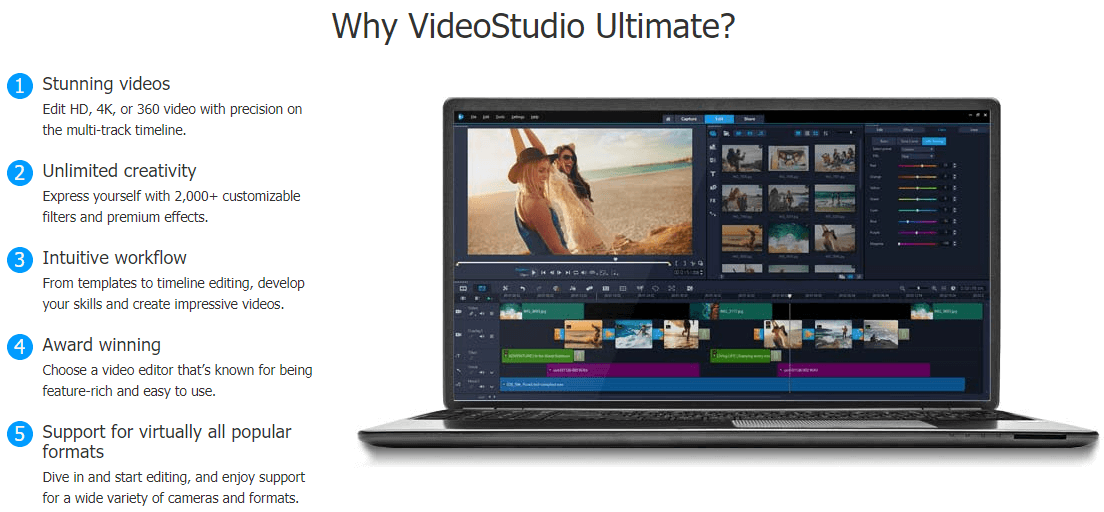Image resolution: width=1104 pixels, height=512 pixels.
Task: Switch to the Capture workspace tab
Action: point(689,119)
